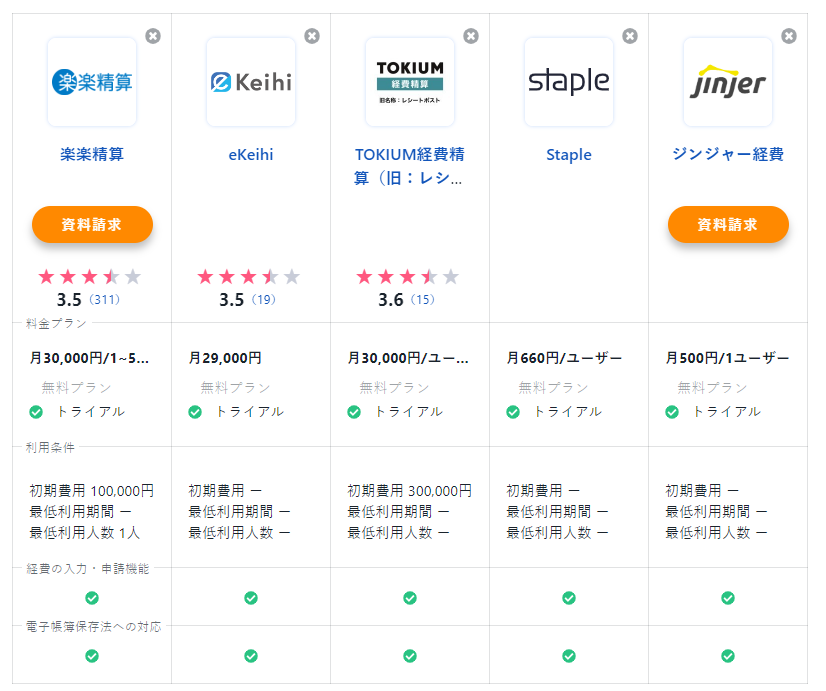Remove eKeihi column using its X icon
This screenshot has width=826, height=691.
312,36
